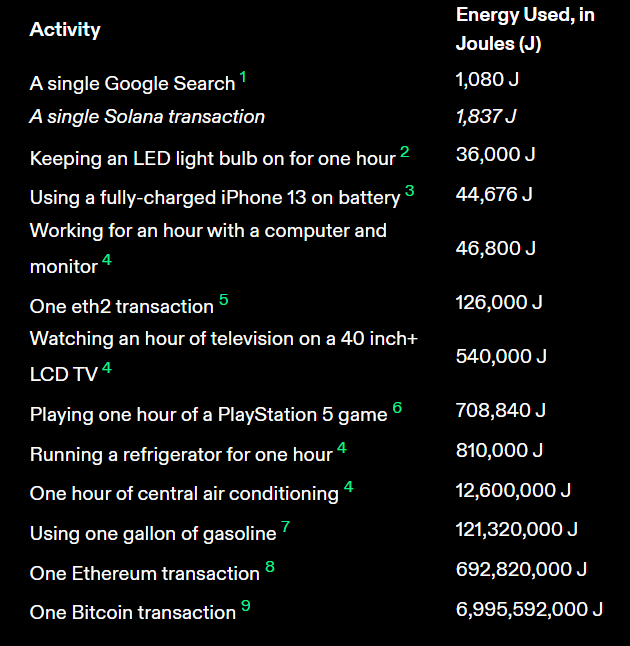The width and height of the screenshot is (630, 646).
Task: Click footnote 5 beside eth2 transaction
Action: click(x=223, y=300)
